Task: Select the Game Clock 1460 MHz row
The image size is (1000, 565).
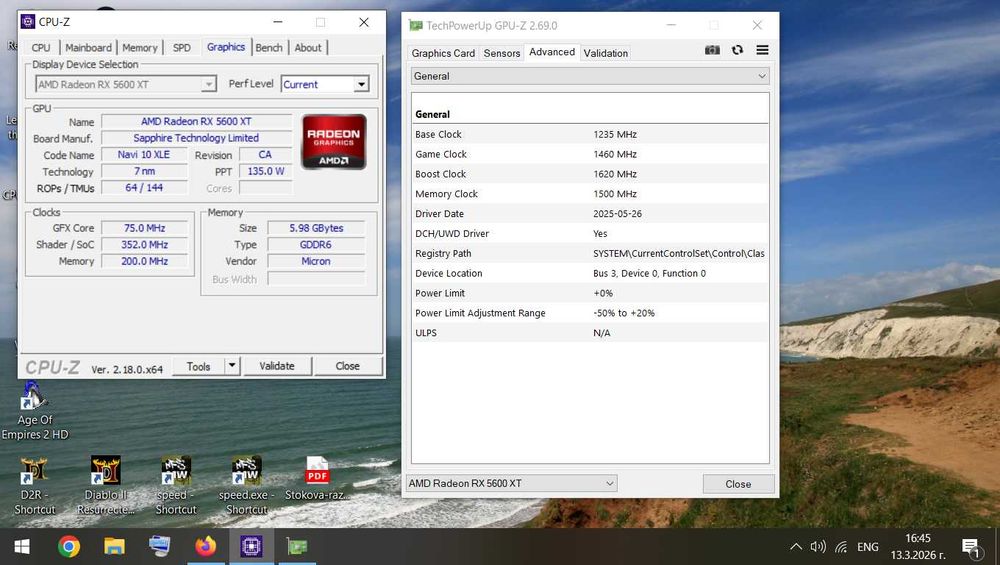Action: click(590, 154)
